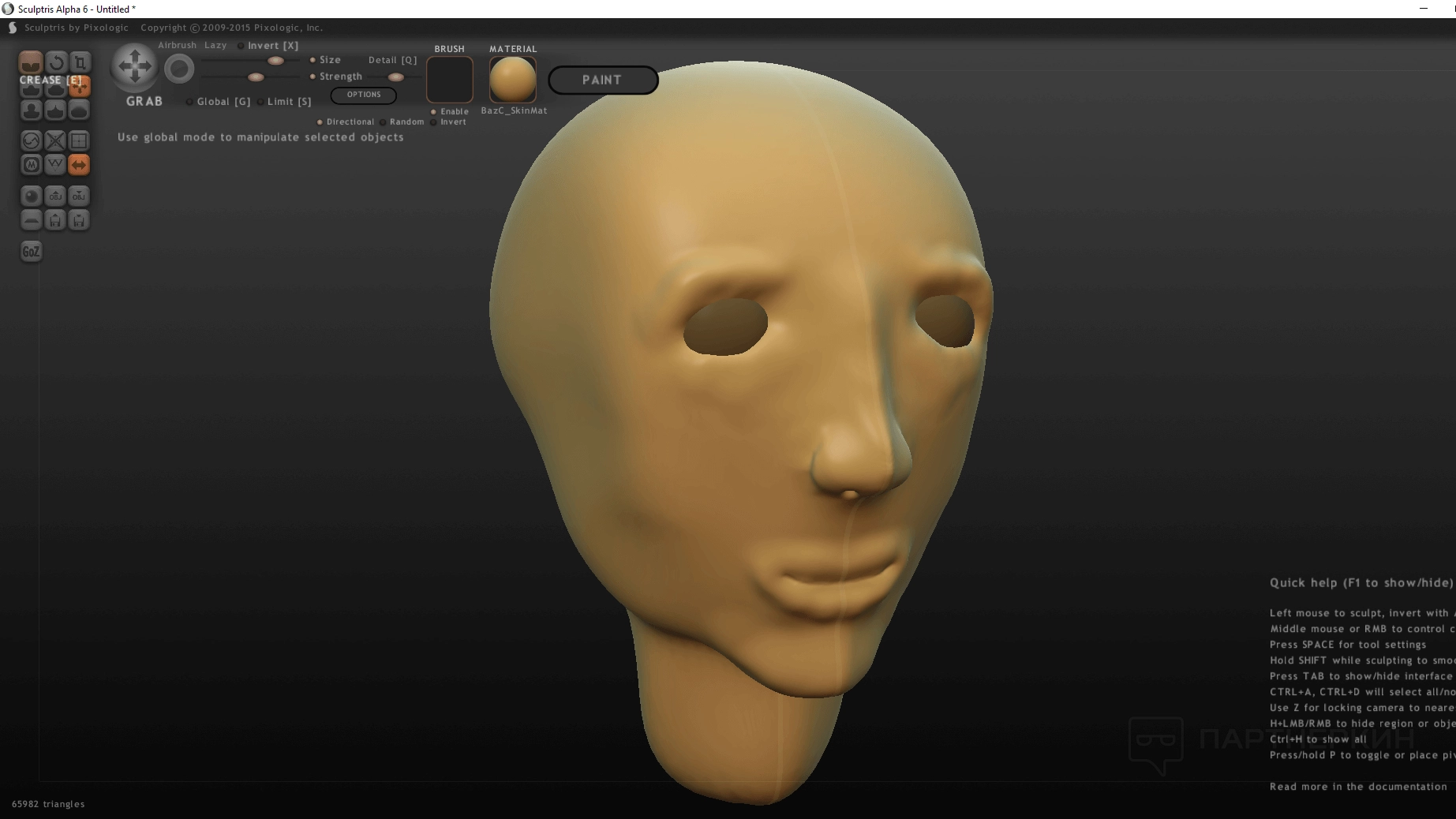Toggle the Invert [X] option
1456x819 pixels.
pyautogui.click(x=241, y=46)
